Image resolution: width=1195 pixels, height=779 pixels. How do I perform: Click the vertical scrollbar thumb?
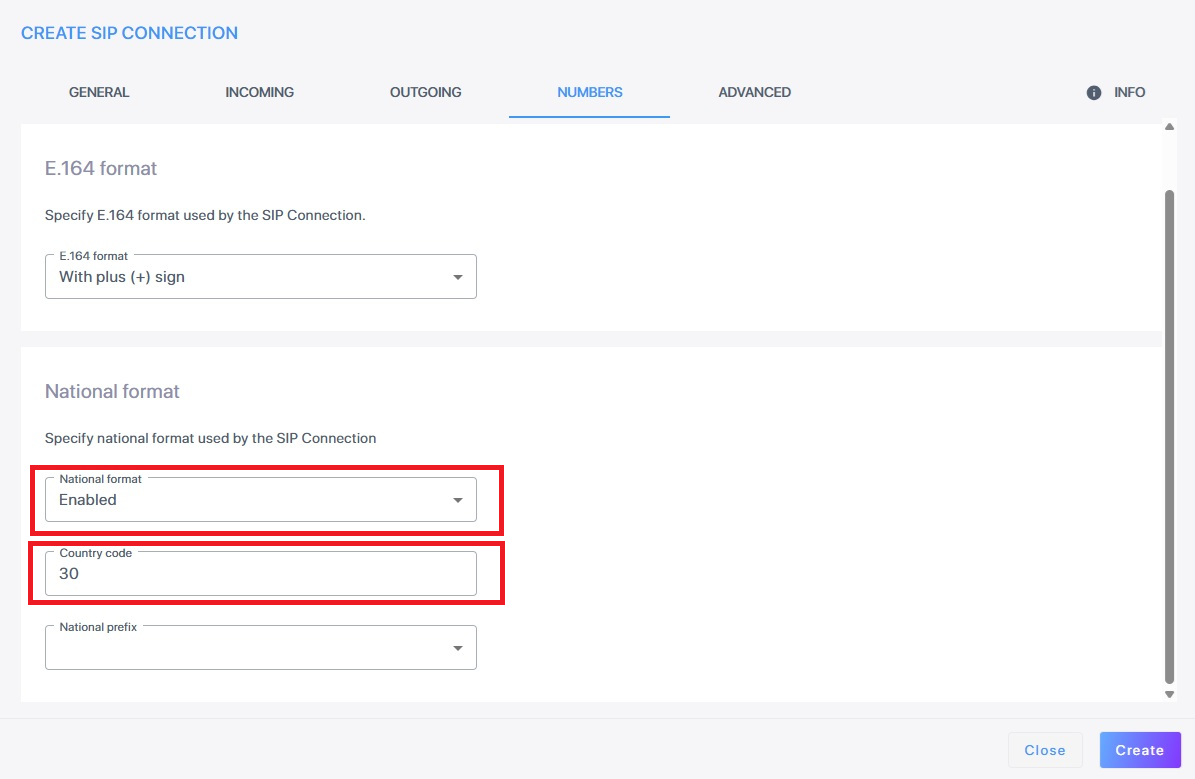click(1169, 430)
